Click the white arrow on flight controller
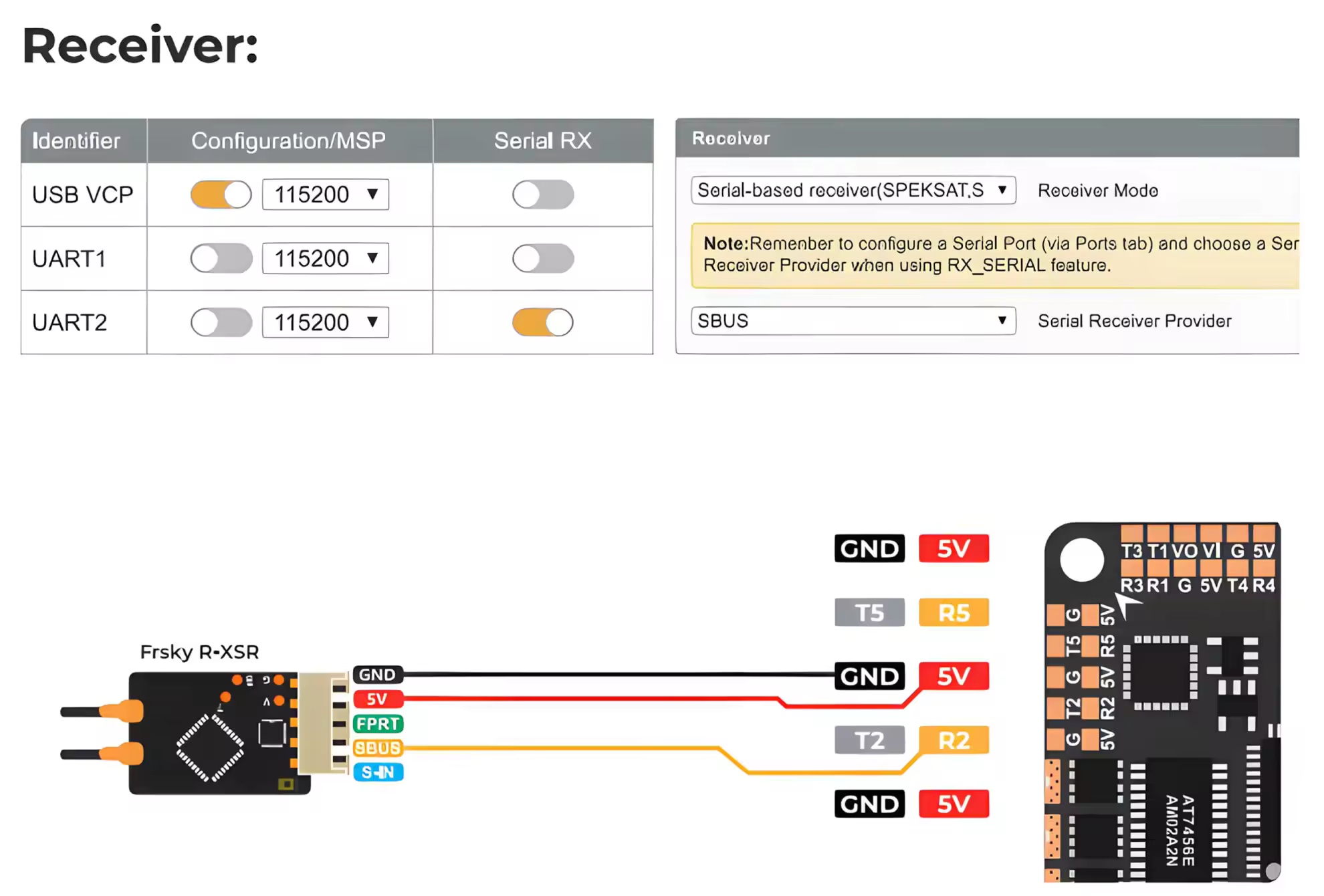1324x896 pixels. point(1128,605)
